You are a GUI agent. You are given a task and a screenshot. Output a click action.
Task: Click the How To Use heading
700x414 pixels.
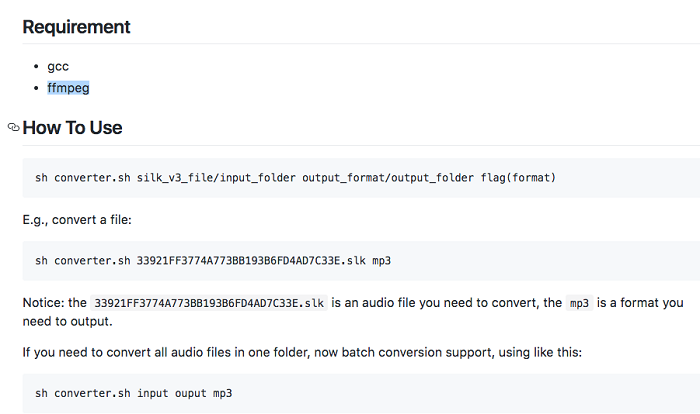(x=72, y=128)
